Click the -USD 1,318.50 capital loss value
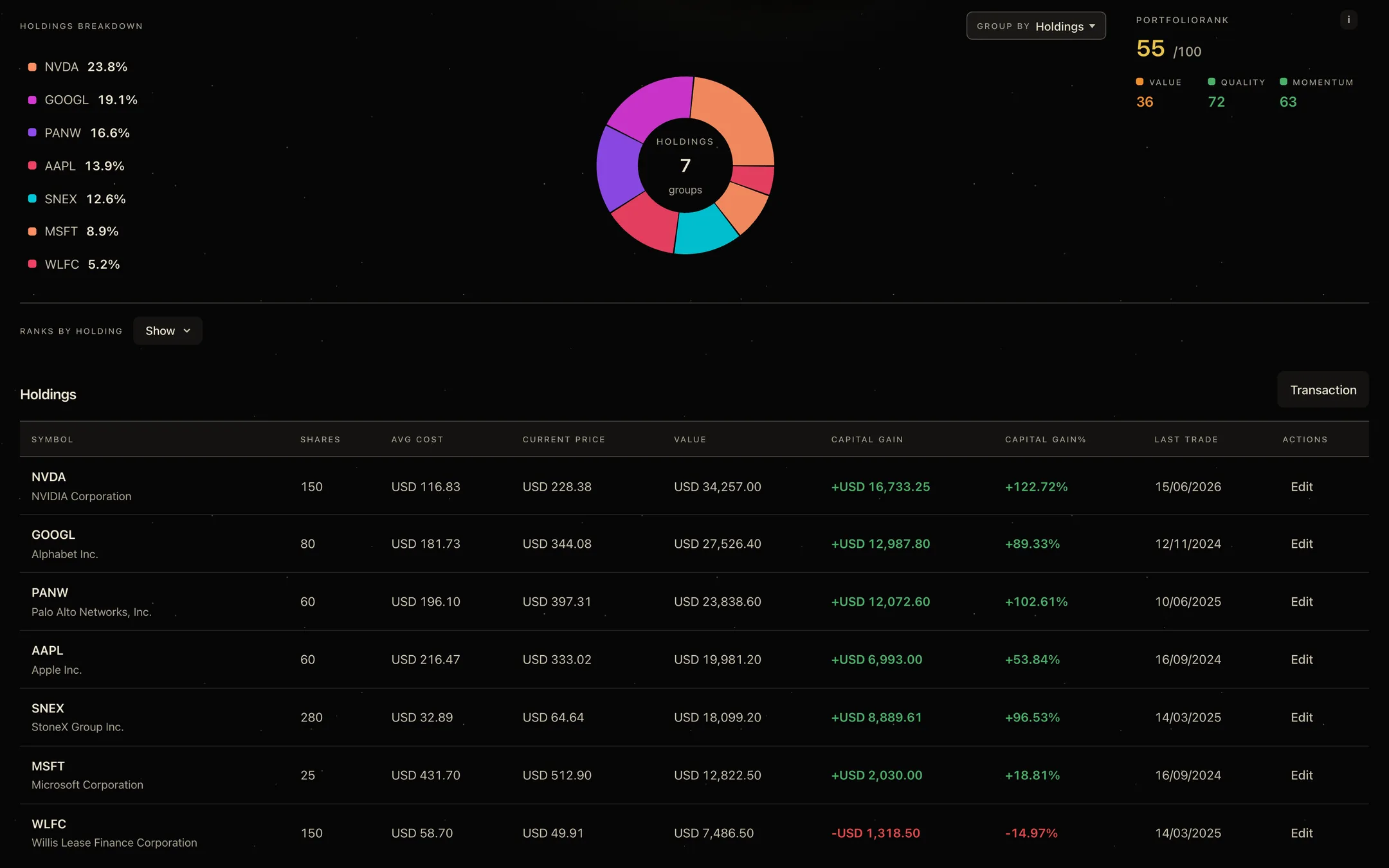1389x868 pixels. pyautogui.click(x=876, y=833)
